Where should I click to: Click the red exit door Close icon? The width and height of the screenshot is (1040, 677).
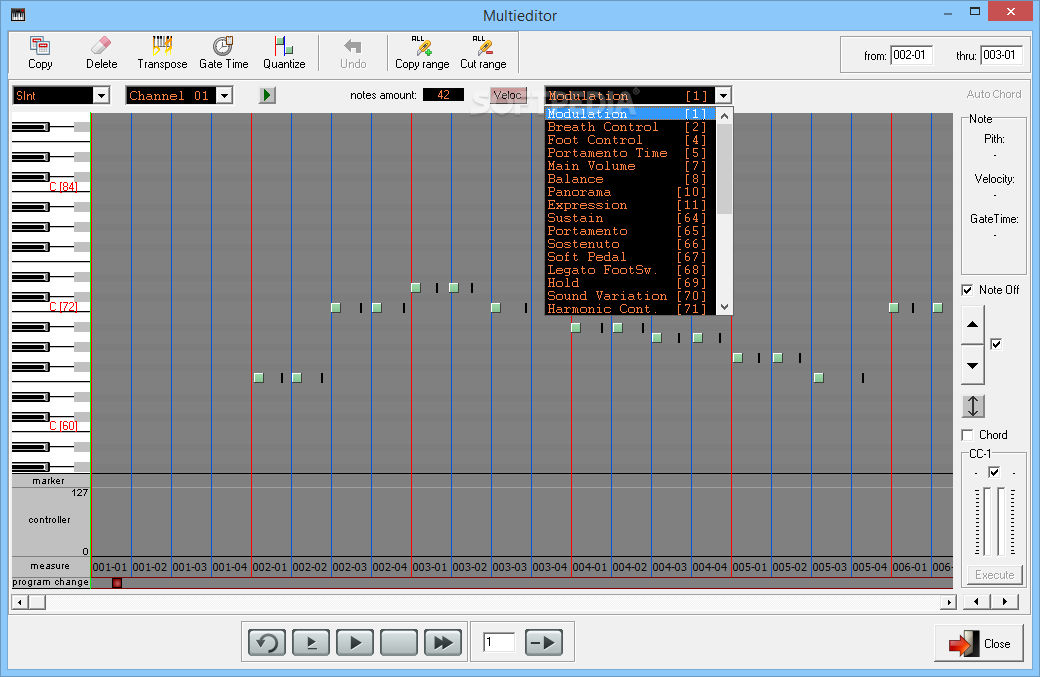click(964, 643)
